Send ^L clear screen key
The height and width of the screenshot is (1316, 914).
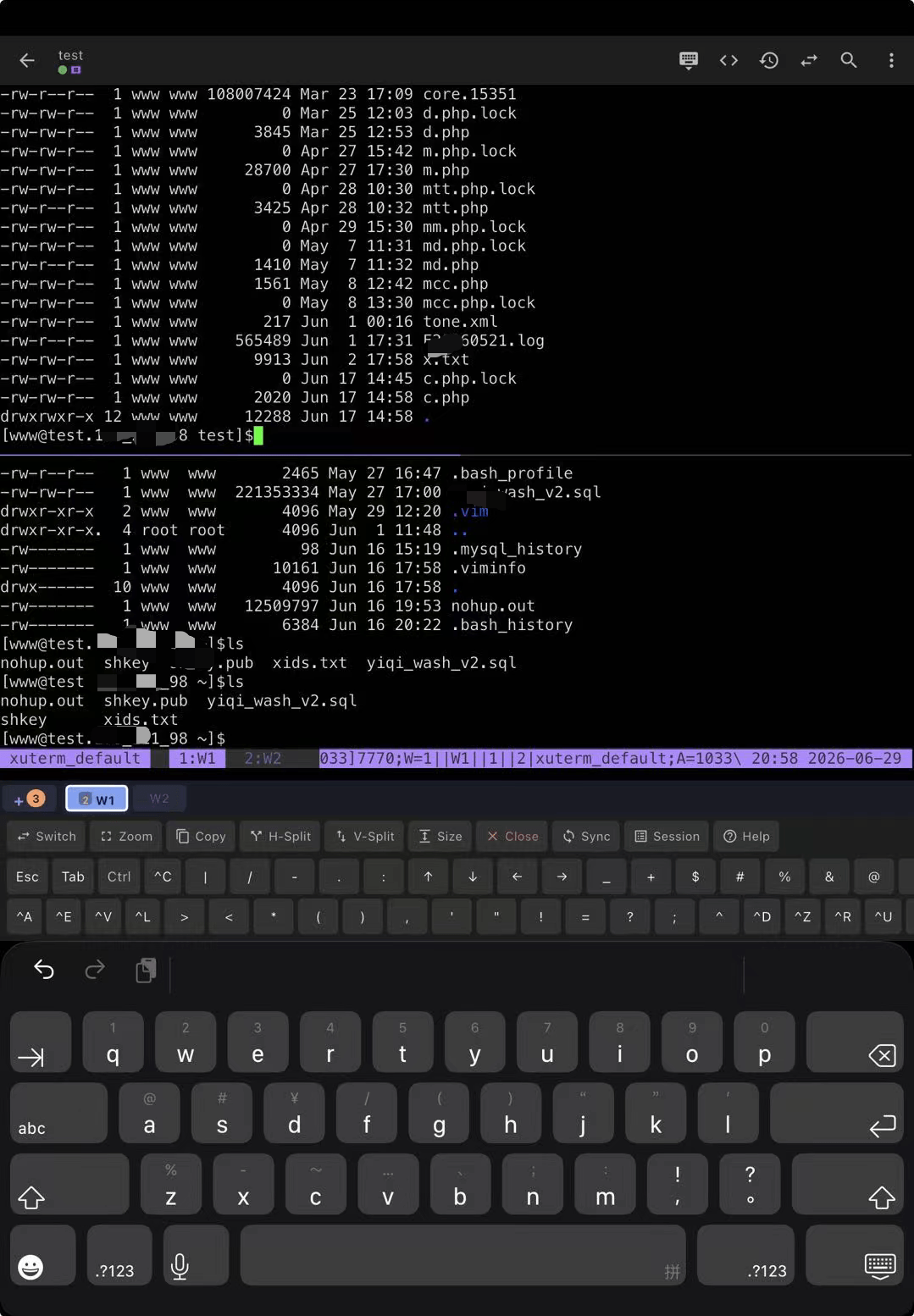coord(142,916)
